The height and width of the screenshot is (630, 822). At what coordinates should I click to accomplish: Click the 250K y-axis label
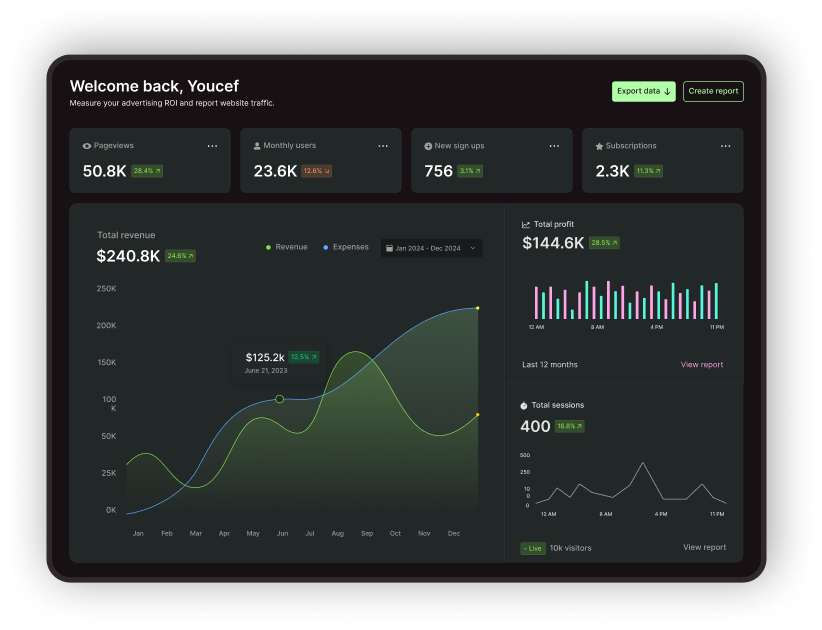[x=106, y=289]
